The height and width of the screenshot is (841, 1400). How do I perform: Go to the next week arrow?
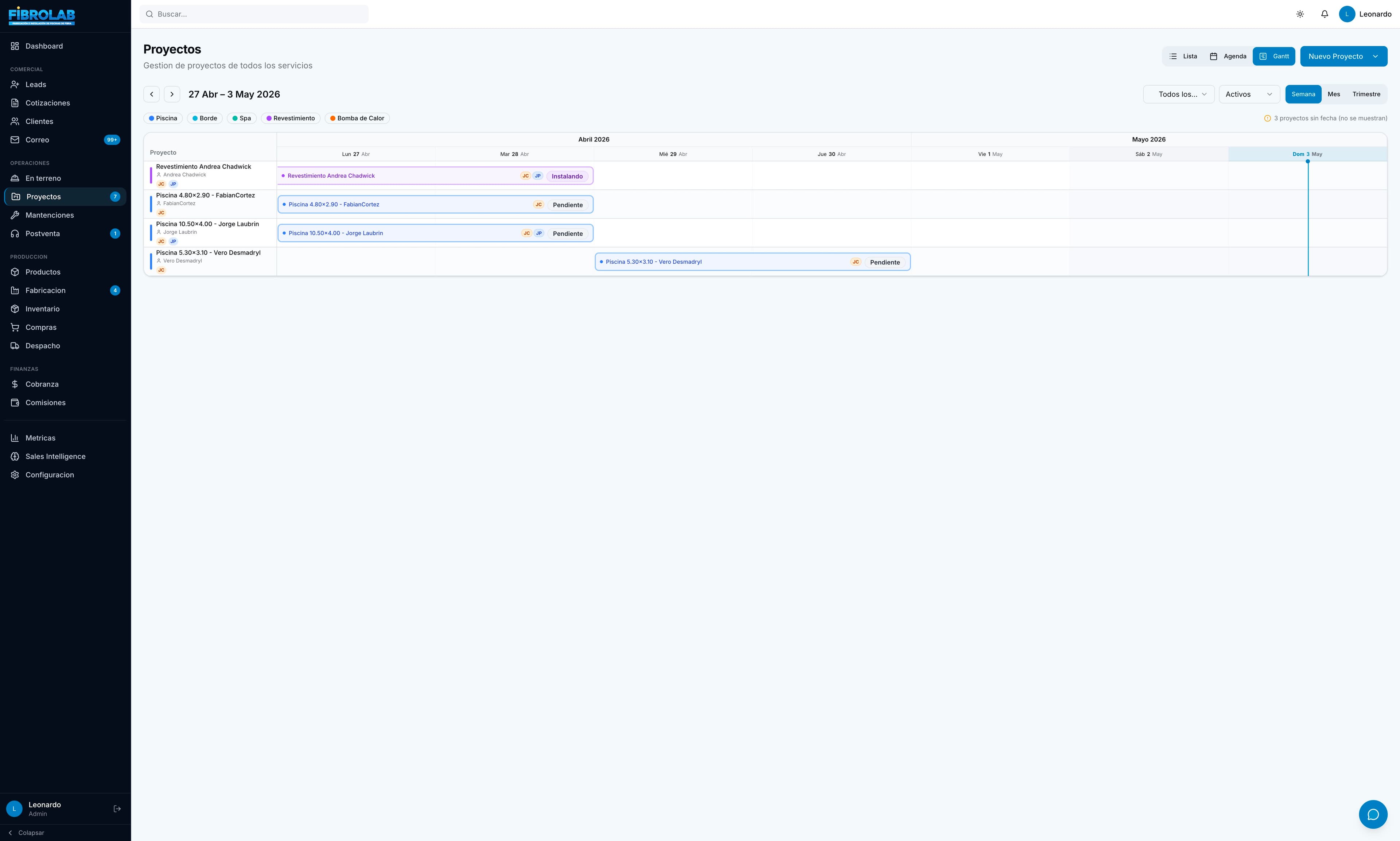[172, 94]
